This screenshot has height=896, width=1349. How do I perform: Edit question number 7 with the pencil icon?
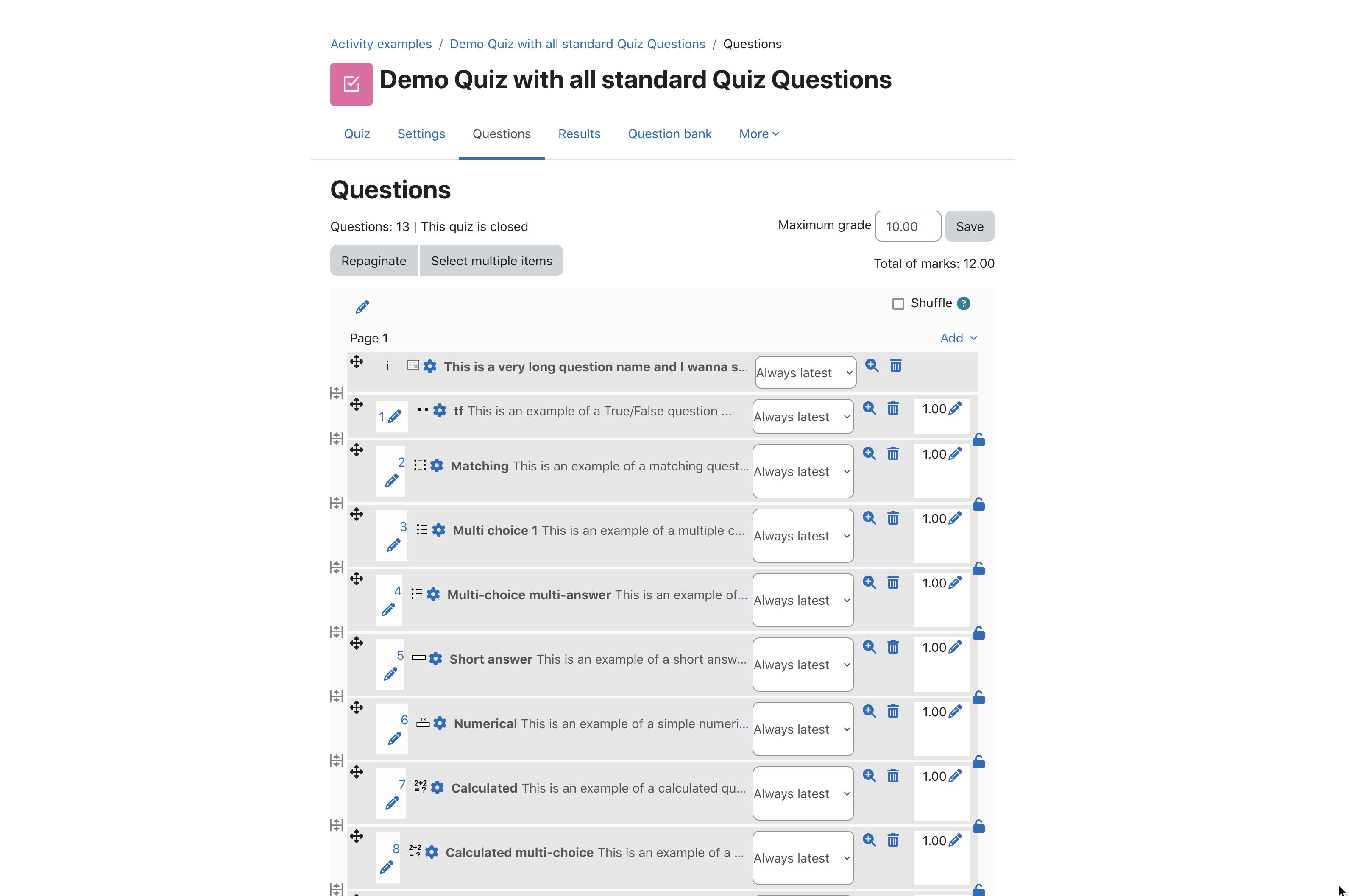(x=392, y=803)
